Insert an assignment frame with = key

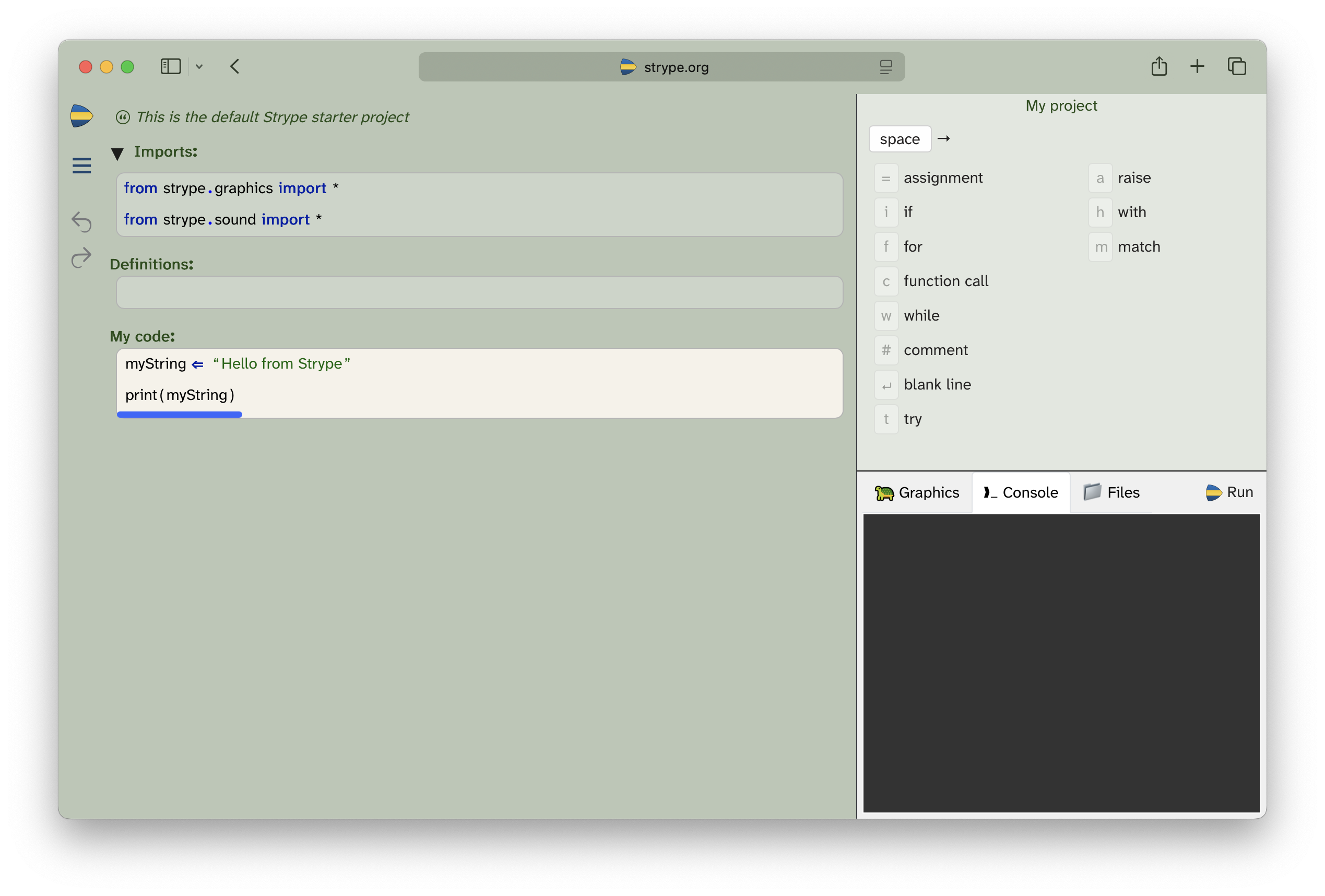click(886, 178)
